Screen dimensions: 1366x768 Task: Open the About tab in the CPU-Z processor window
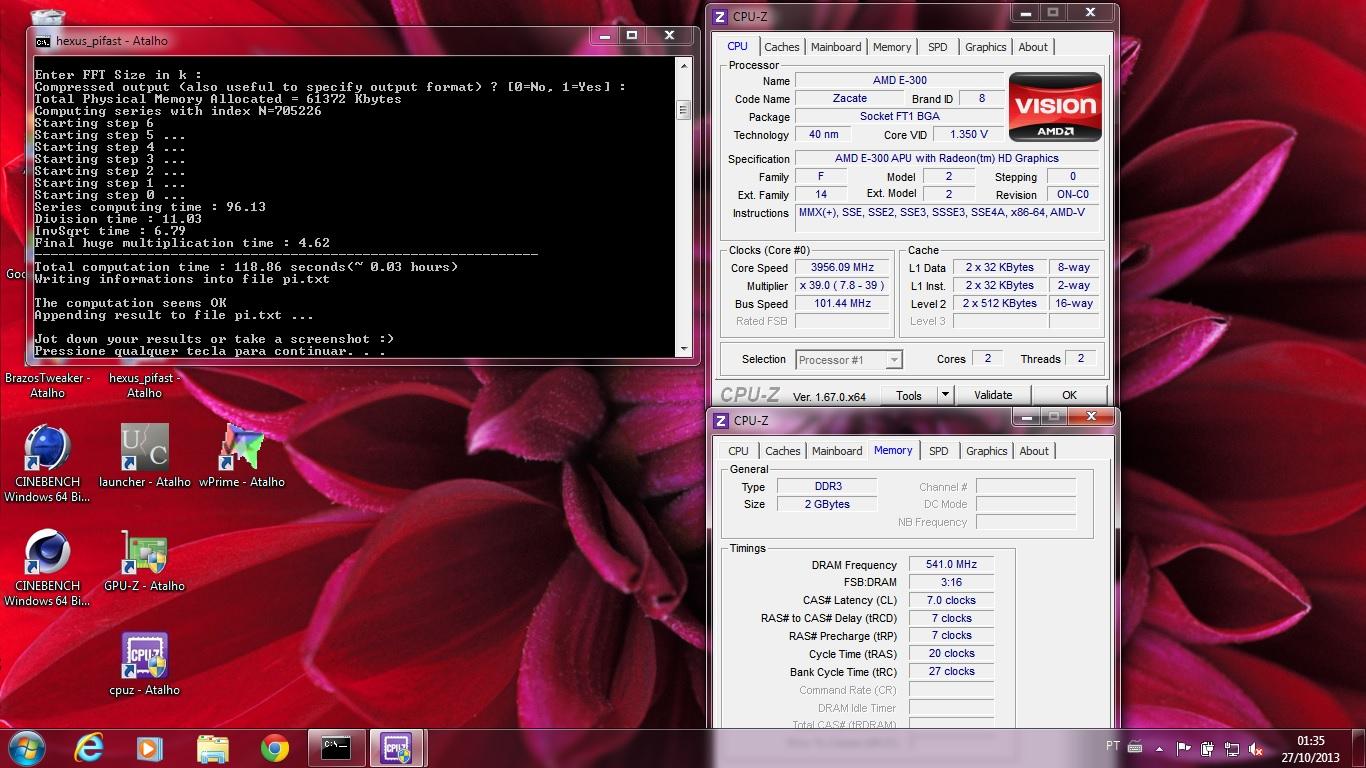[x=1033, y=47]
